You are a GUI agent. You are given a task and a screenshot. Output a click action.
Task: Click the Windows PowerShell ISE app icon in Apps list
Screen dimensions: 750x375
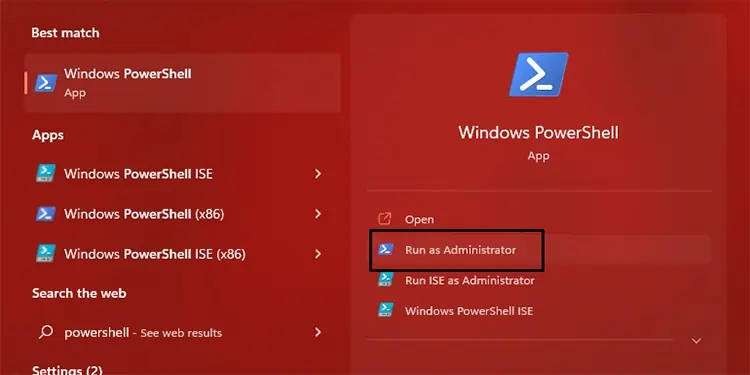point(45,174)
